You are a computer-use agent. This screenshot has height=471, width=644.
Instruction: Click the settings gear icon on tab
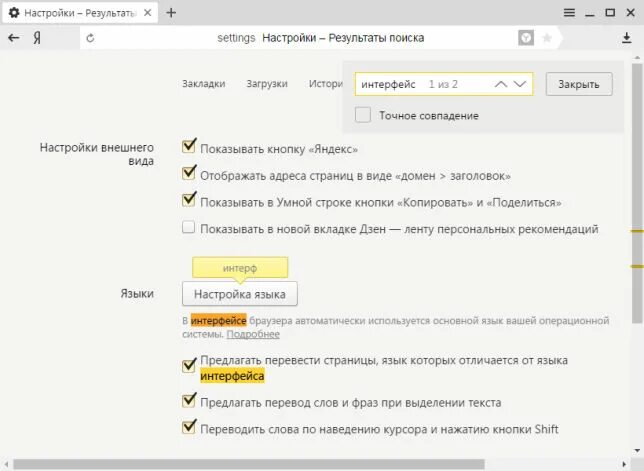(14, 13)
